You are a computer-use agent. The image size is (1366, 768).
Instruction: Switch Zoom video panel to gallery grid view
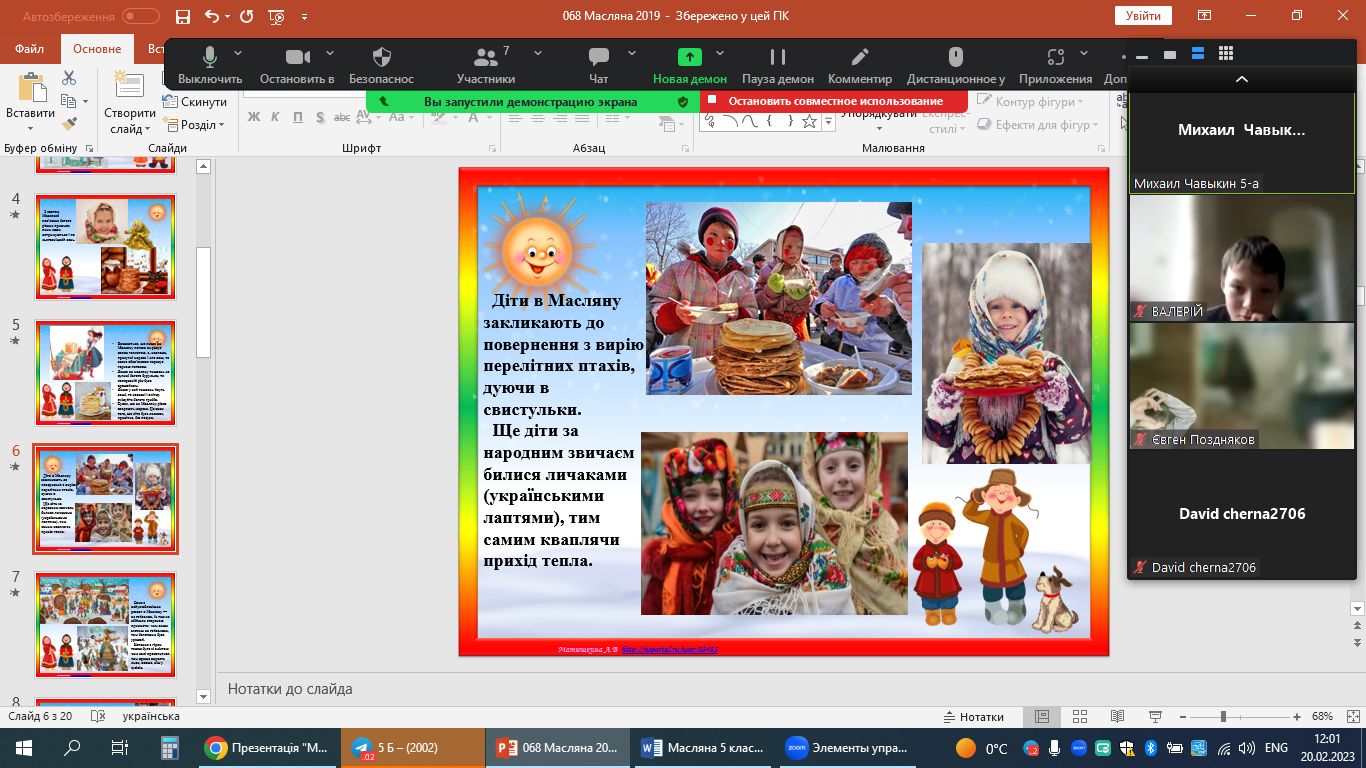(x=1226, y=54)
